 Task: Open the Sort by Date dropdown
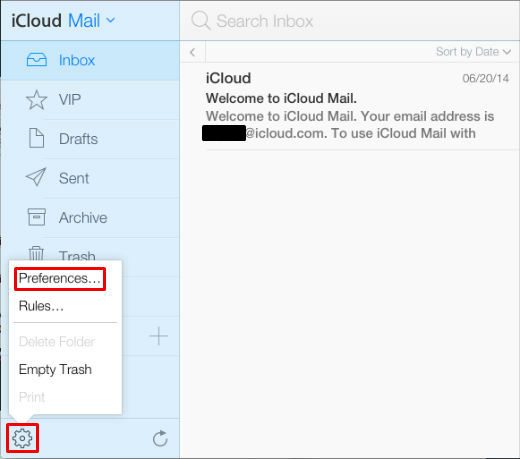pyautogui.click(x=473, y=52)
